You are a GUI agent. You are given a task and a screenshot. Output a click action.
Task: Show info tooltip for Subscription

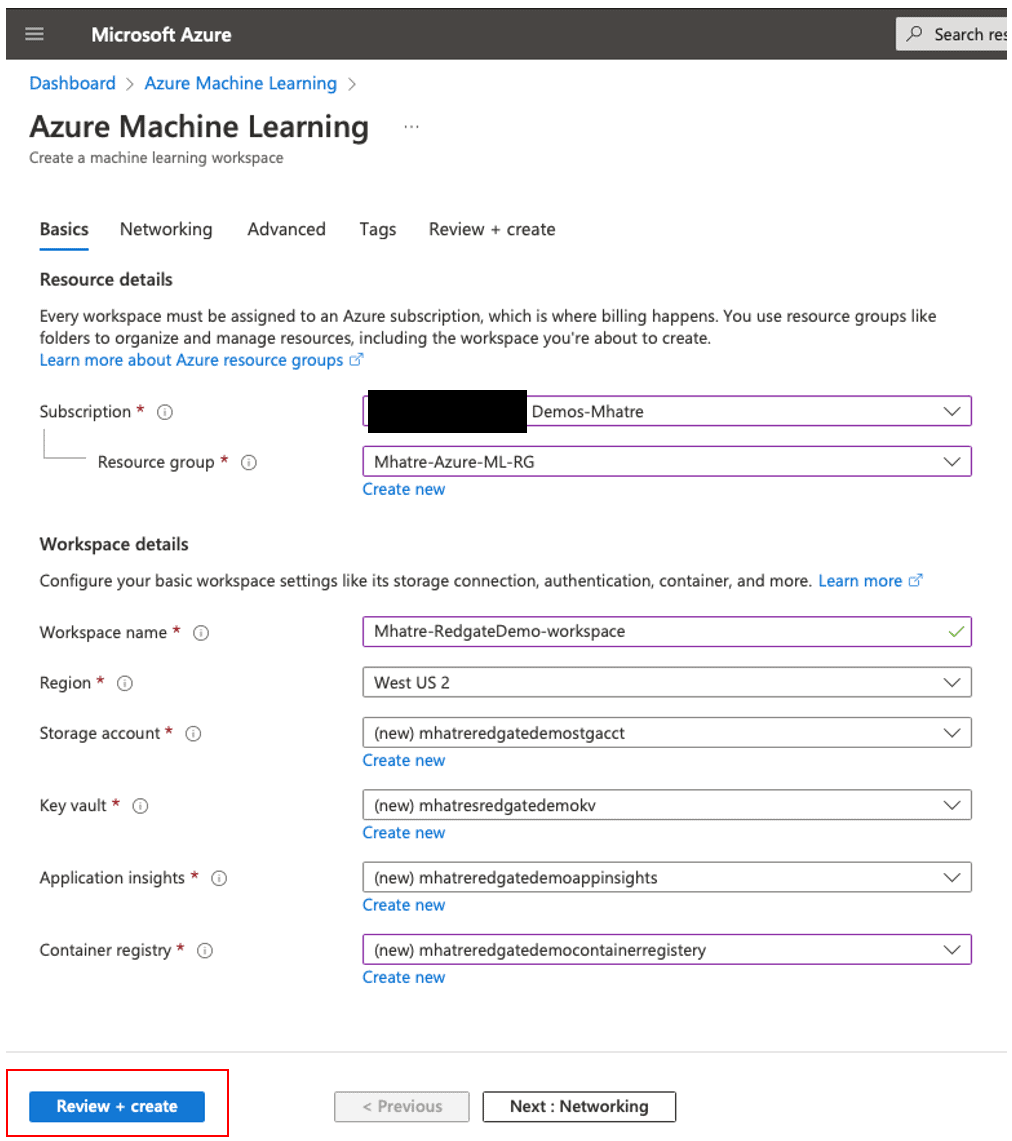pos(165,413)
